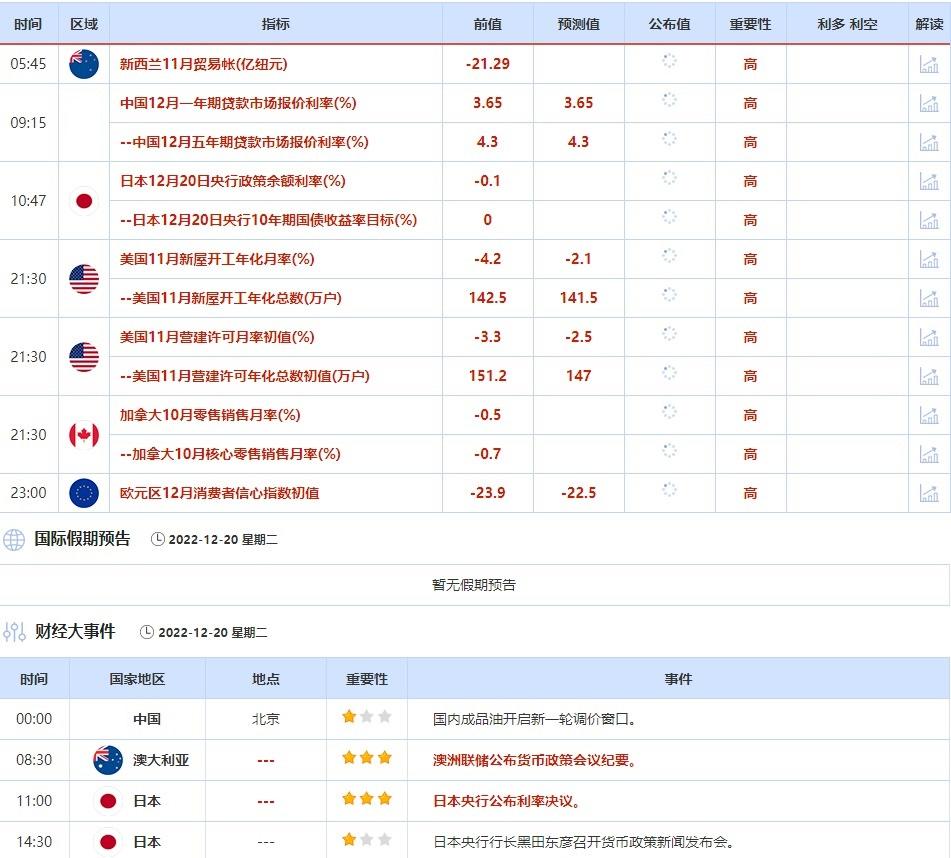Click the 重要性 column header in indicator table
The image size is (951, 858).
click(750, 24)
